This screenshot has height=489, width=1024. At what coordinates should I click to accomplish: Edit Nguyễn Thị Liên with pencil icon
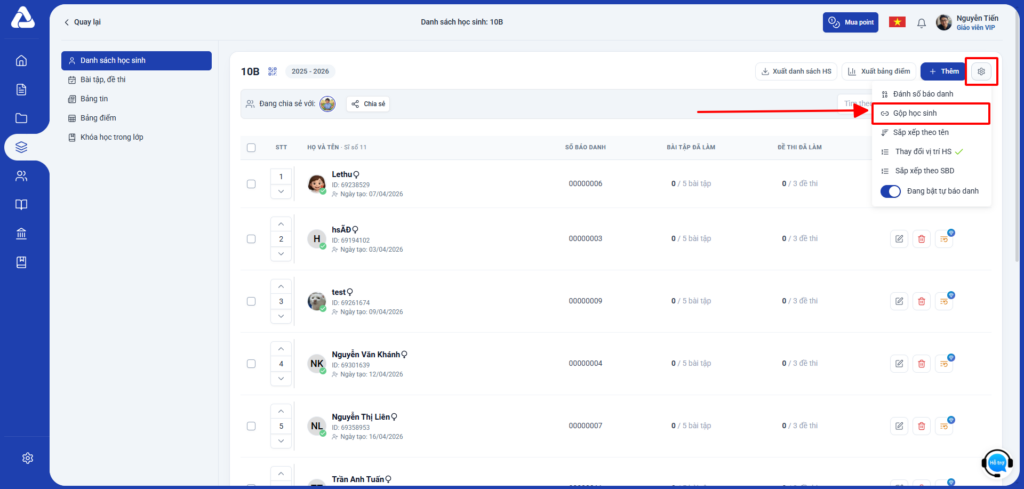coord(899,426)
